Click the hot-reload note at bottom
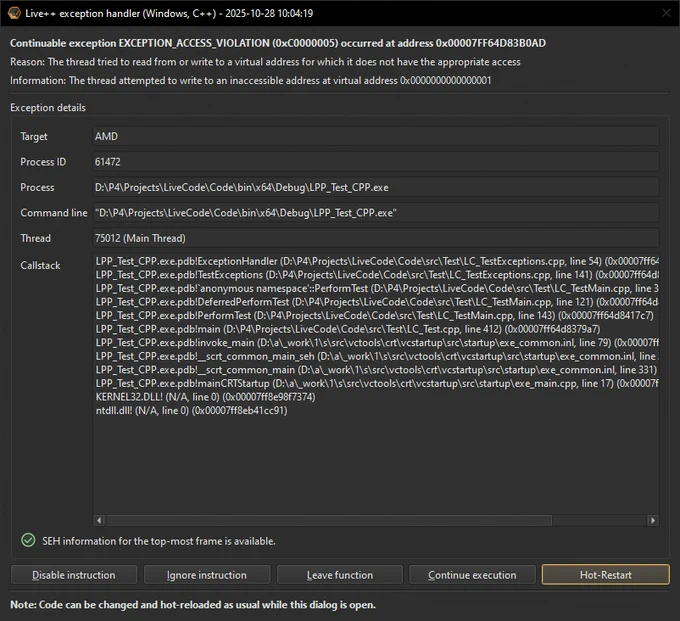 pos(193,605)
